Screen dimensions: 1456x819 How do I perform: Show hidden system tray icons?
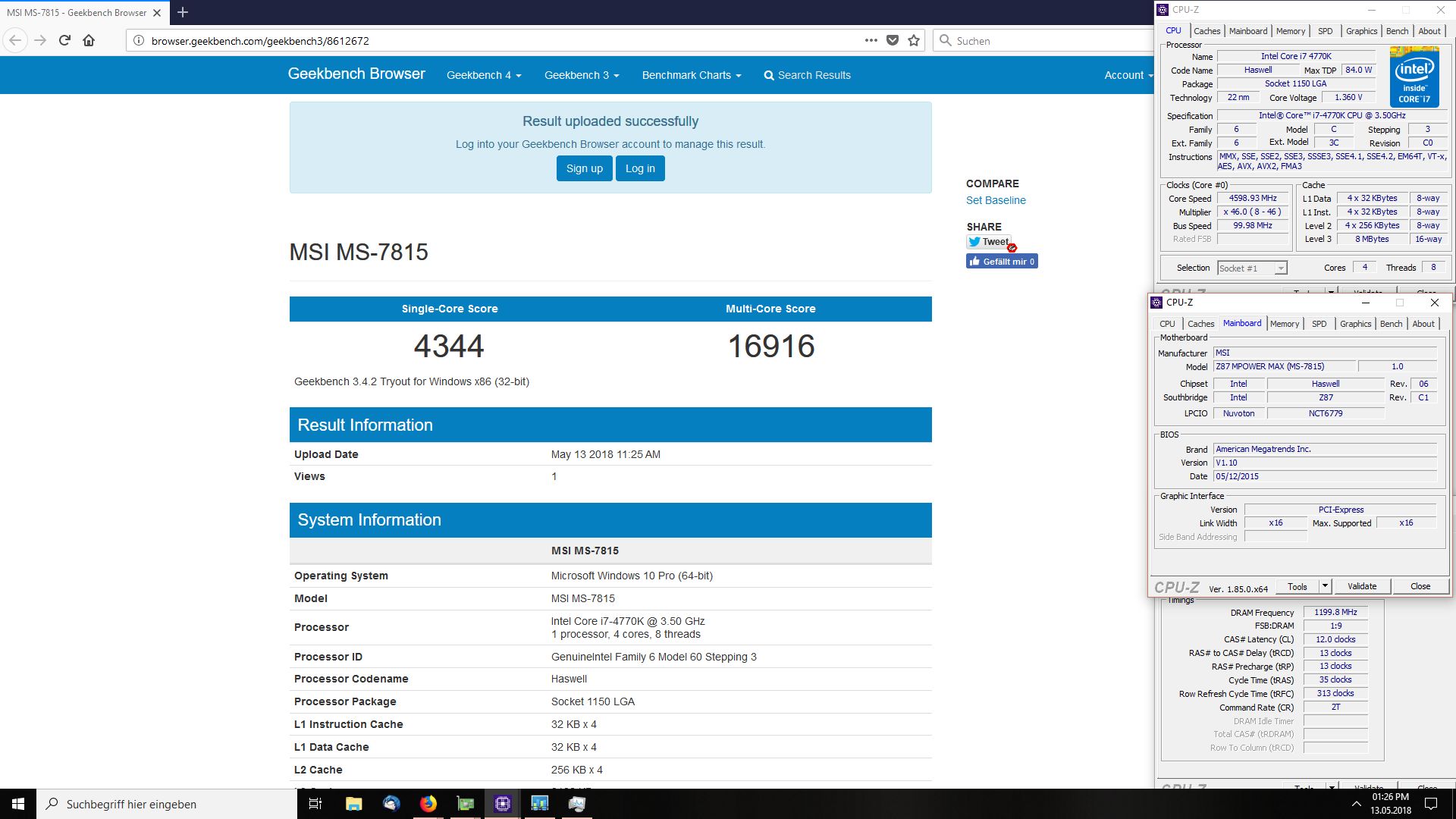tap(1356, 804)
